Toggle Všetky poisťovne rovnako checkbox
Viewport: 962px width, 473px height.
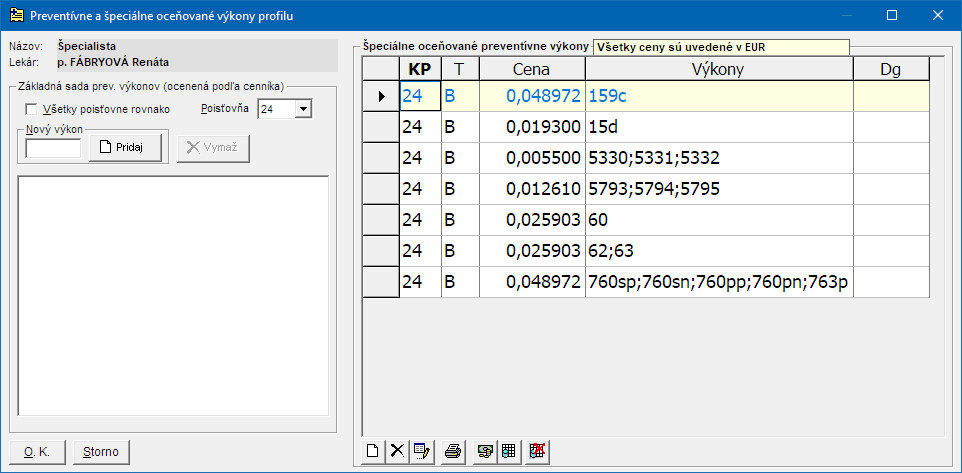(31, 110)
